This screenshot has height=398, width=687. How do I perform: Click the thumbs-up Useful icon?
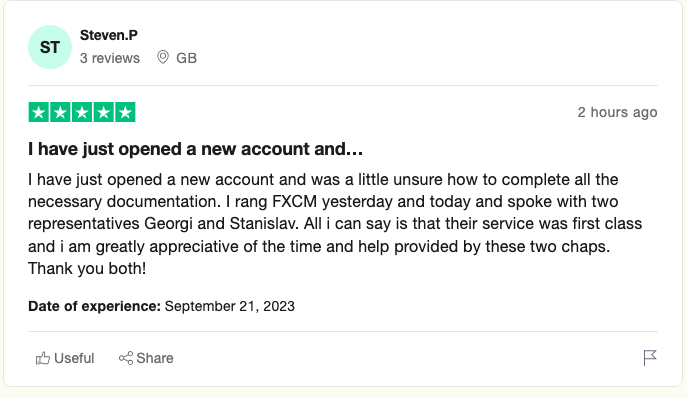point(42,358)
